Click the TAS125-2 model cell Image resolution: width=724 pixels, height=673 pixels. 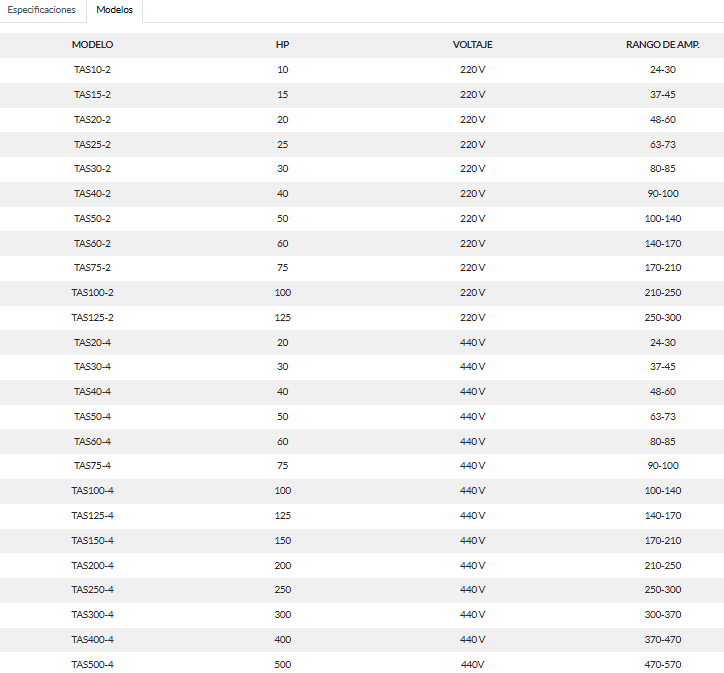(92, 317)
